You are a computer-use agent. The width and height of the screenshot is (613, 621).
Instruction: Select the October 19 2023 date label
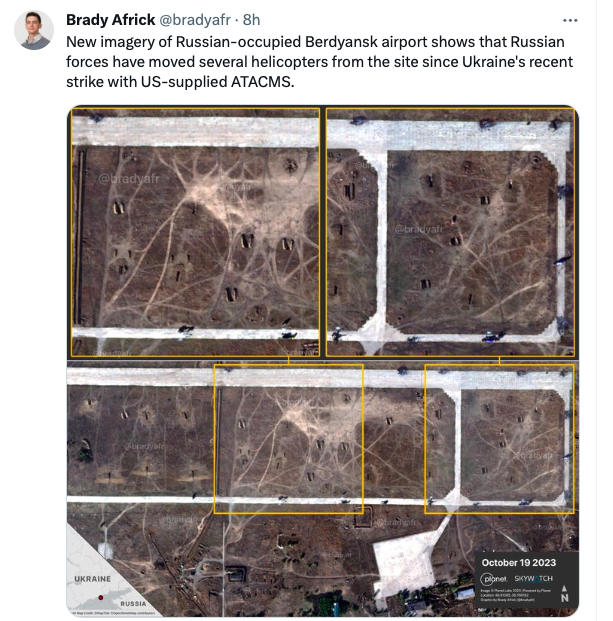pyautogui.click(x=519, y=563)
